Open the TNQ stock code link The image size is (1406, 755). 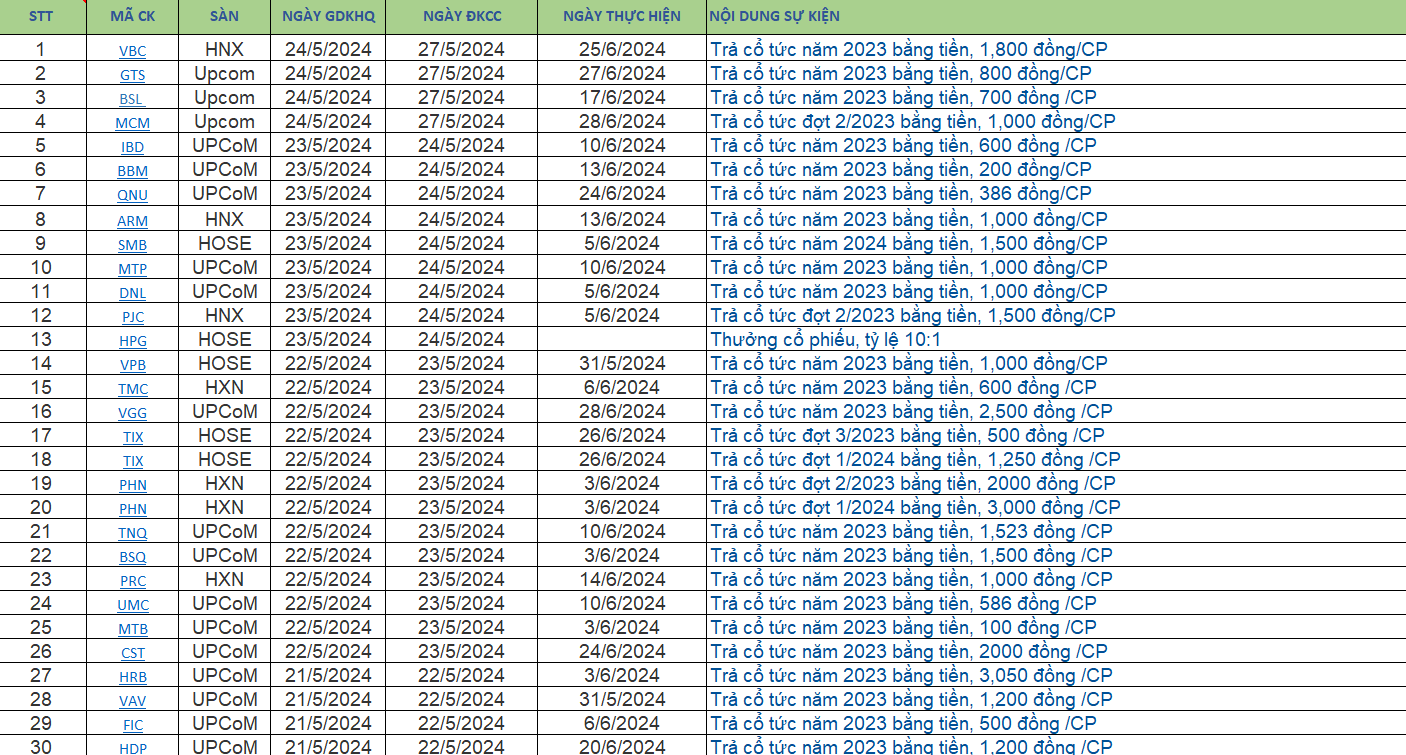(132, 533)
